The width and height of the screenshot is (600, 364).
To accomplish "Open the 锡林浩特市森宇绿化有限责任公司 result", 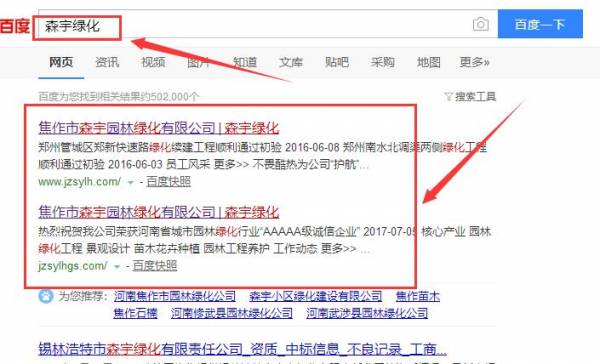I will click(242, 349).
